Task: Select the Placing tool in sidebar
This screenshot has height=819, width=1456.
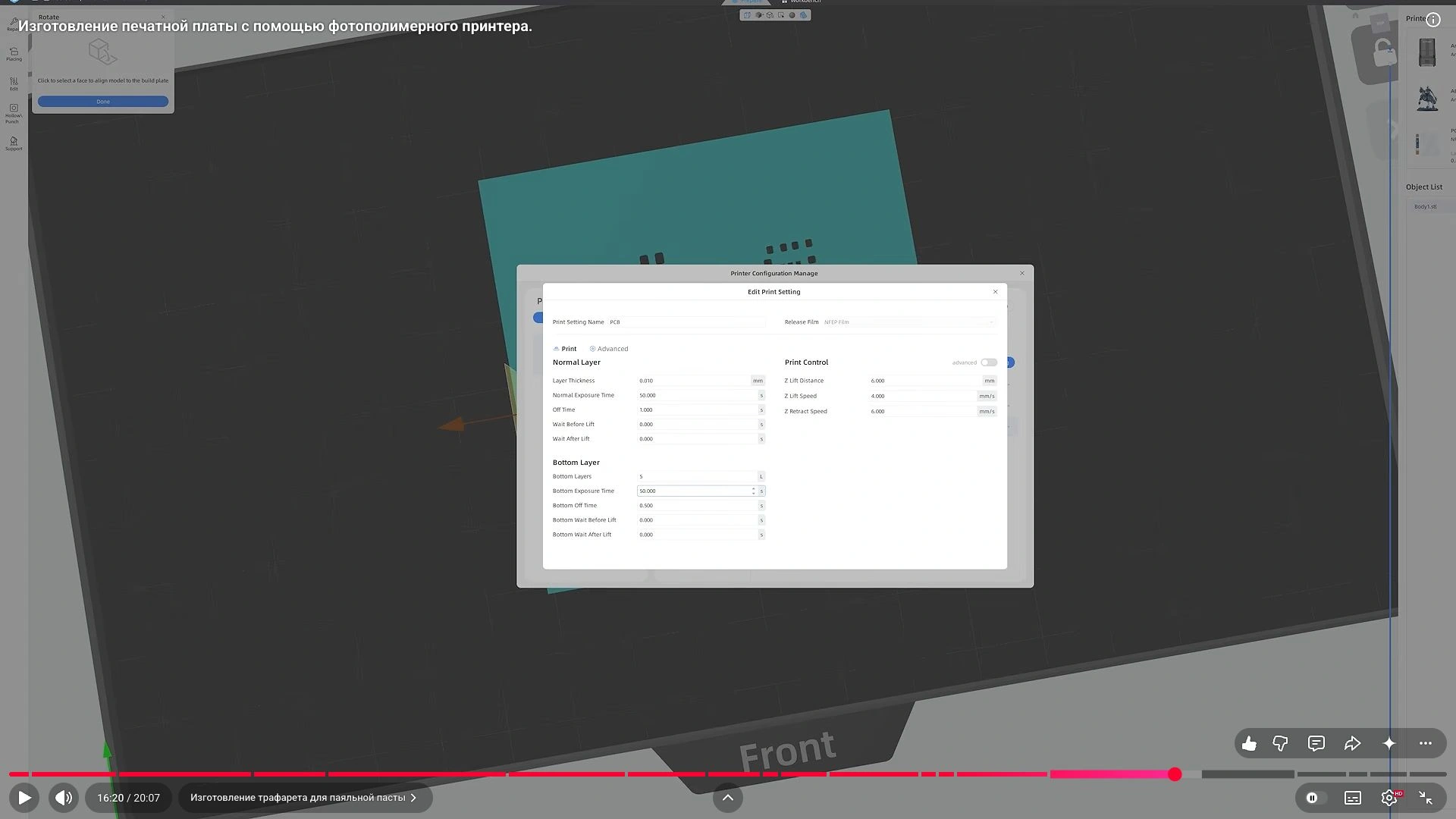Action: [x=14, y=55]
